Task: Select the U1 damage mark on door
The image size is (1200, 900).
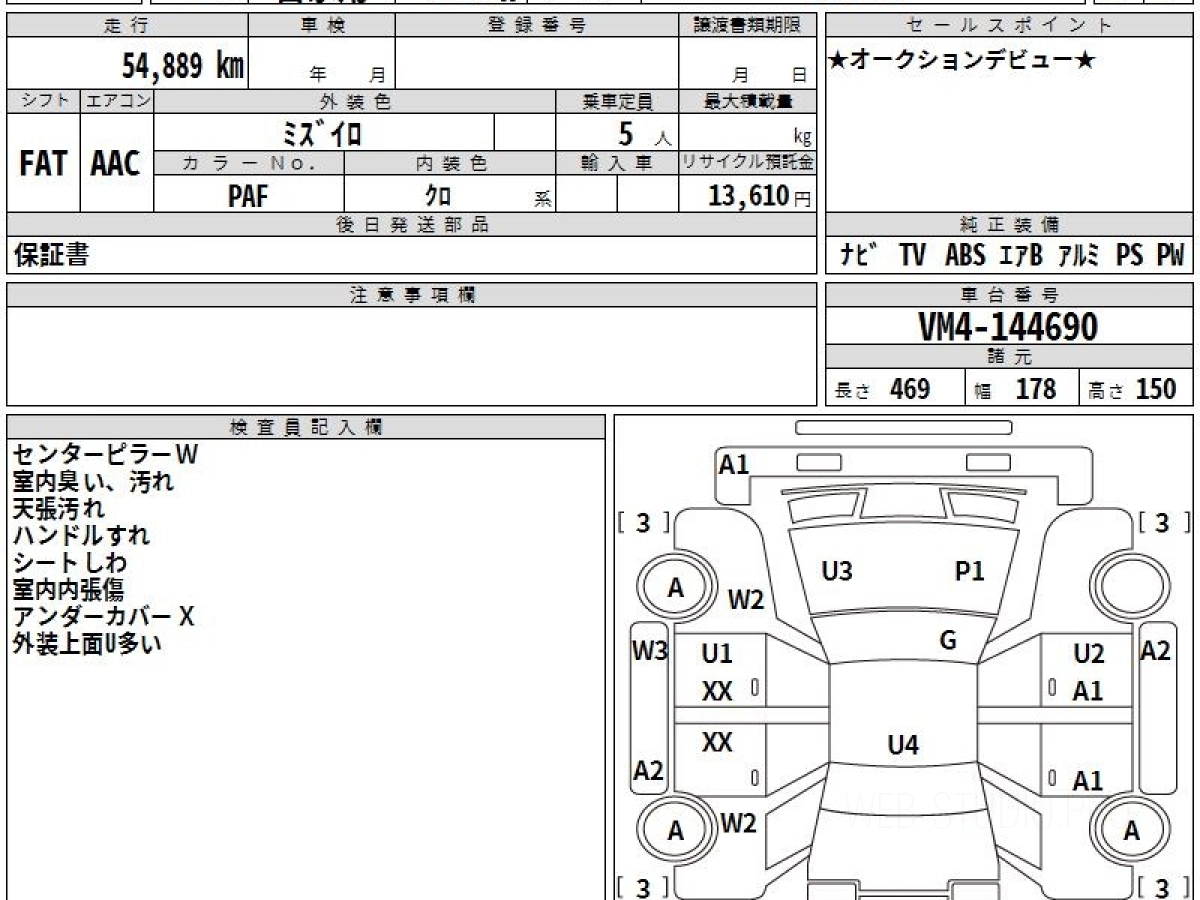Action: (x=717, y=654)
